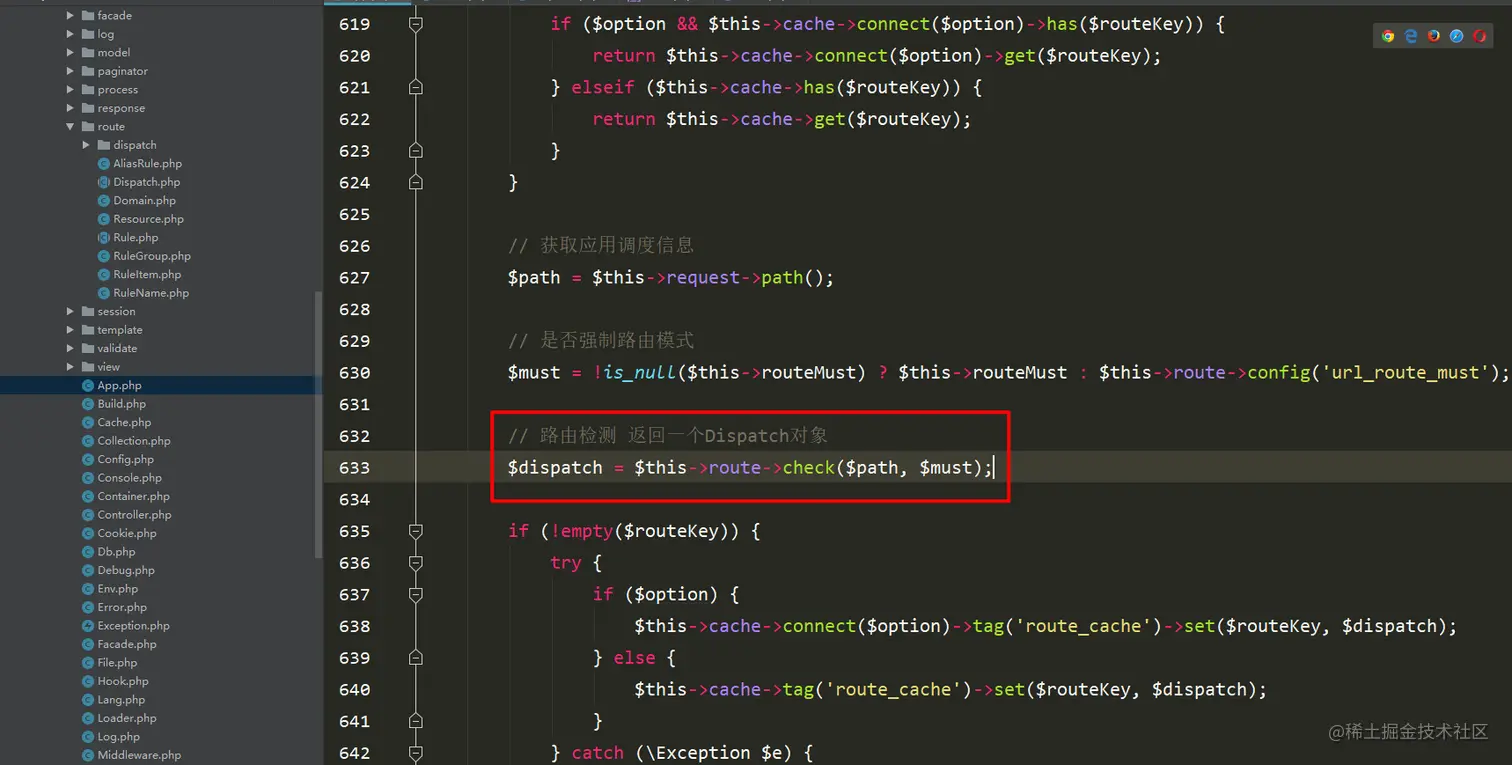Viewport: 1512px width, 765px height.
Task: Open Build.php in project tree
Action: (121, 404)
